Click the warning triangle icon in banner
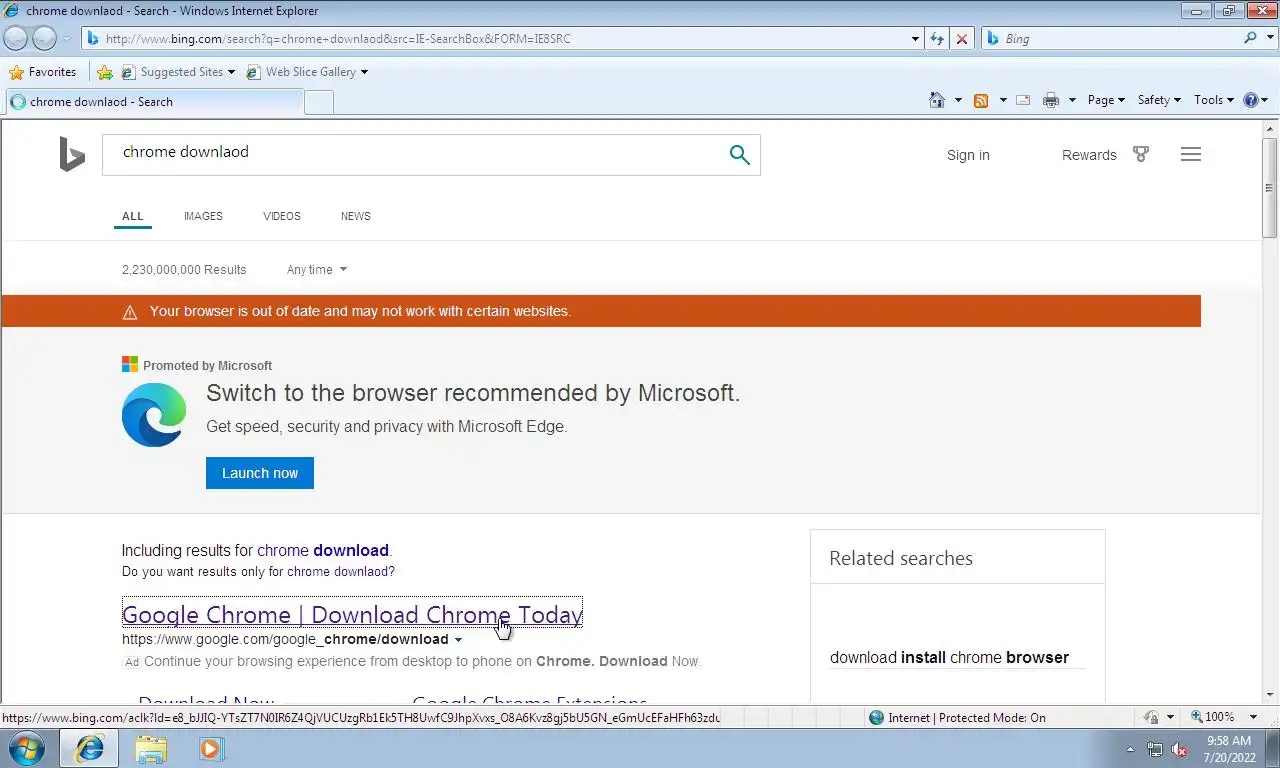The image size is (1280, 768). click(130, 312)
